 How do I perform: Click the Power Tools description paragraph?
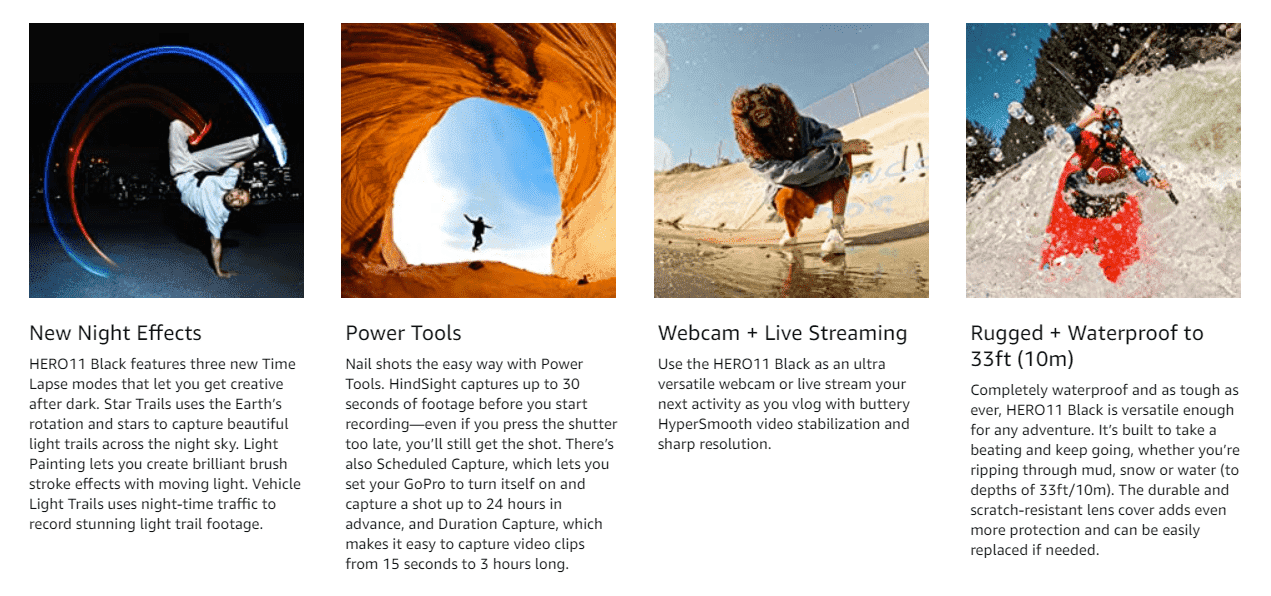click(481, 464)
